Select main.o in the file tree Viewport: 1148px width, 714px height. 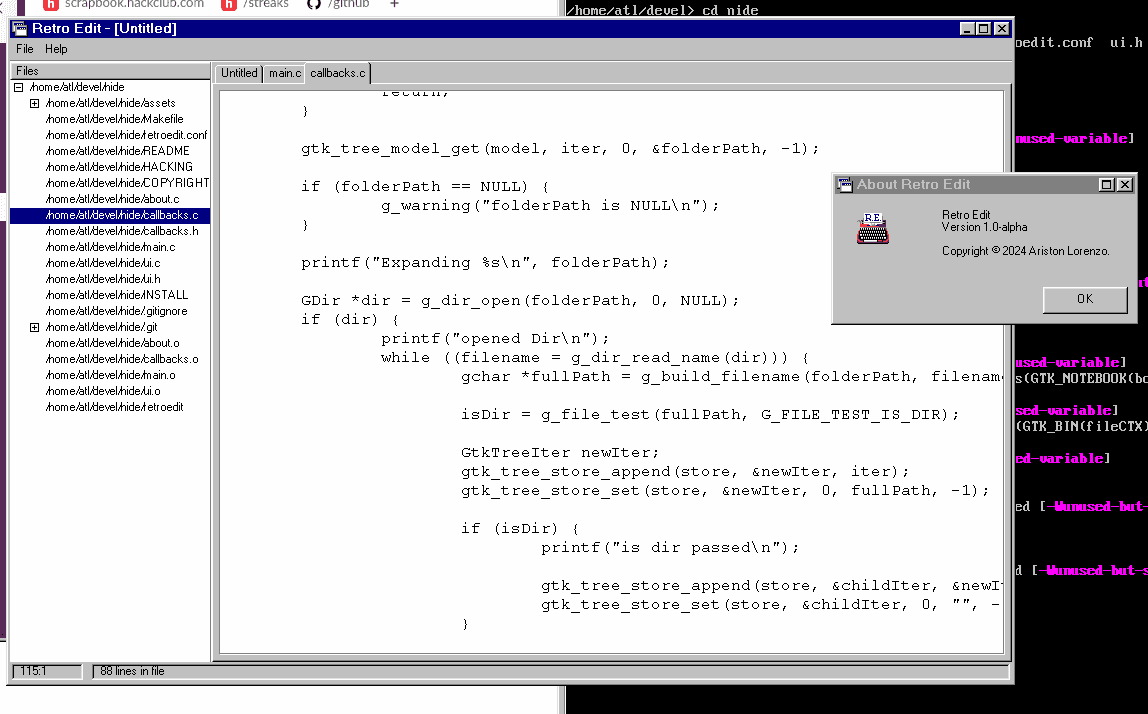(110, 376)
